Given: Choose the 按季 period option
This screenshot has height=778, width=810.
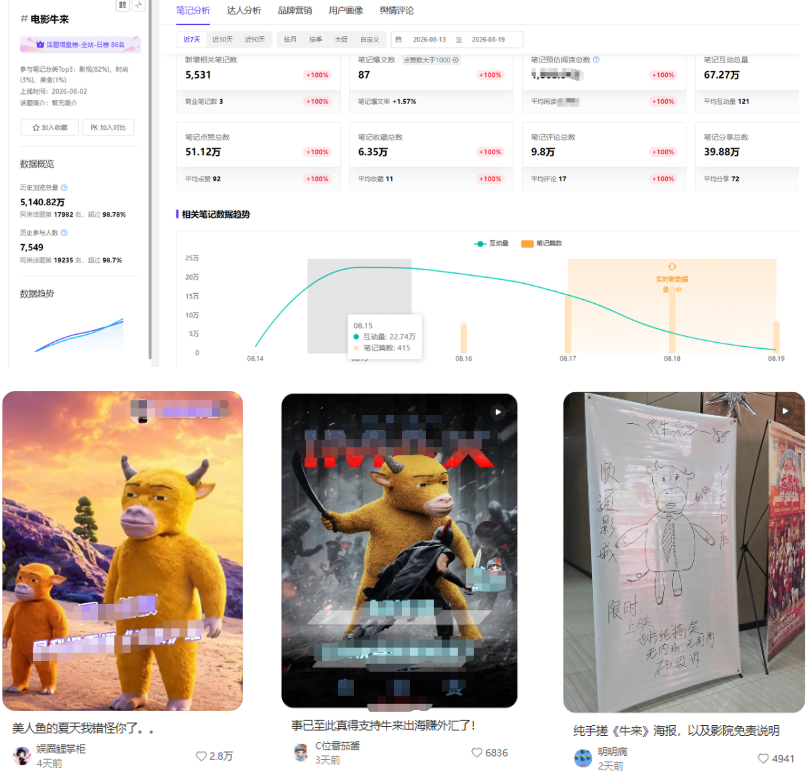Looking at the screenshot, I should click(x=316, y=39).
